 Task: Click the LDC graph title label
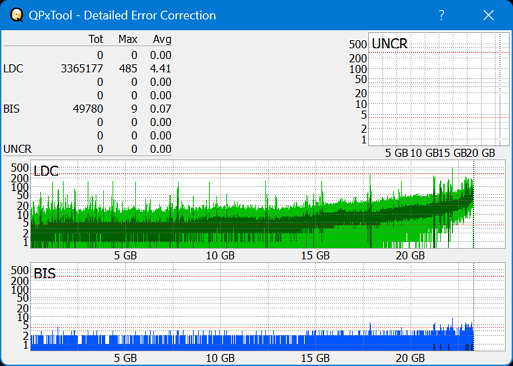(x=46, y=171)
